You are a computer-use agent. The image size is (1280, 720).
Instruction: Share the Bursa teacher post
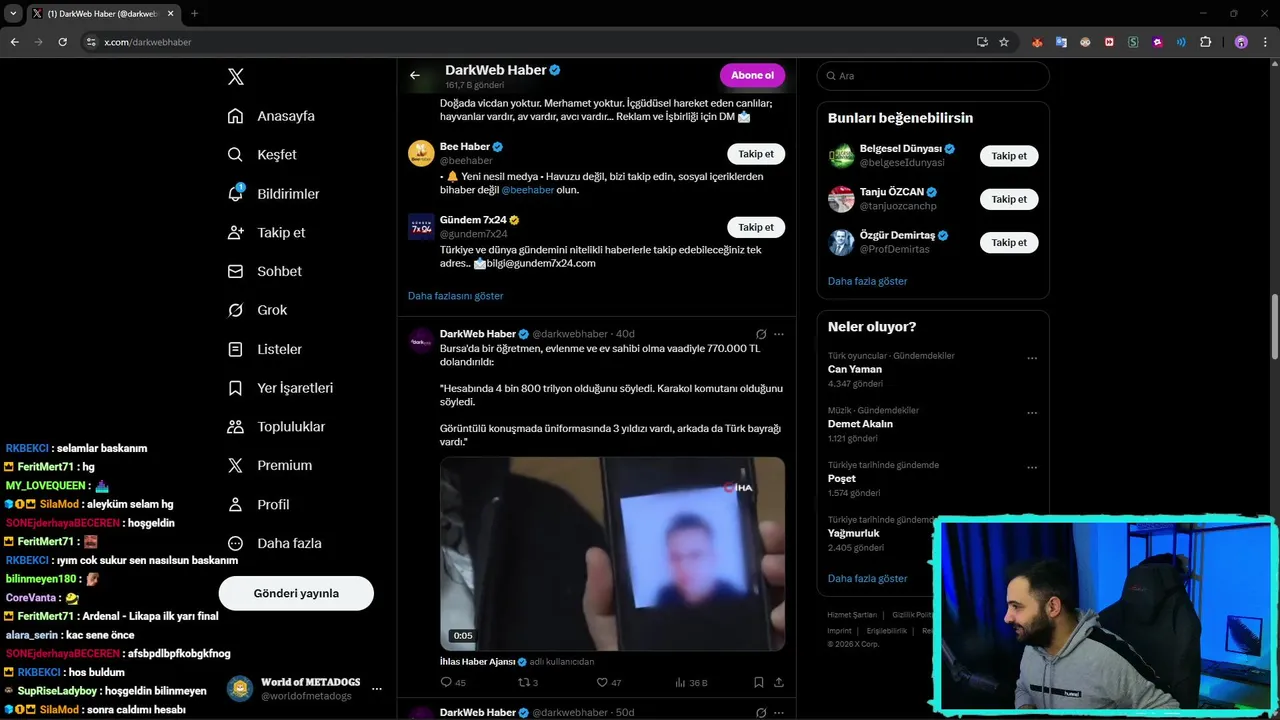coord(779,682)
